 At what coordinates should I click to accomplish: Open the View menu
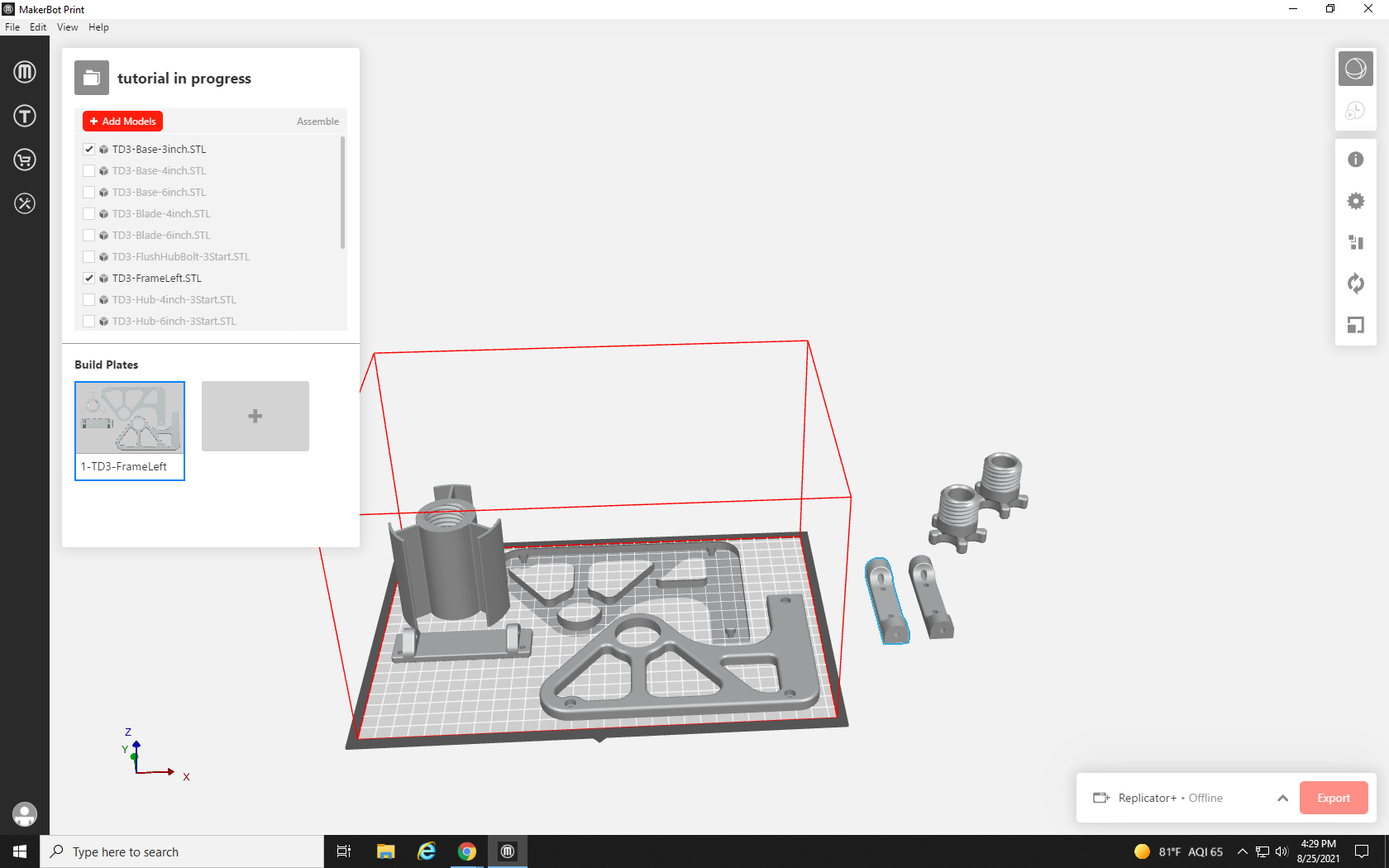click(x=67, y=27)
